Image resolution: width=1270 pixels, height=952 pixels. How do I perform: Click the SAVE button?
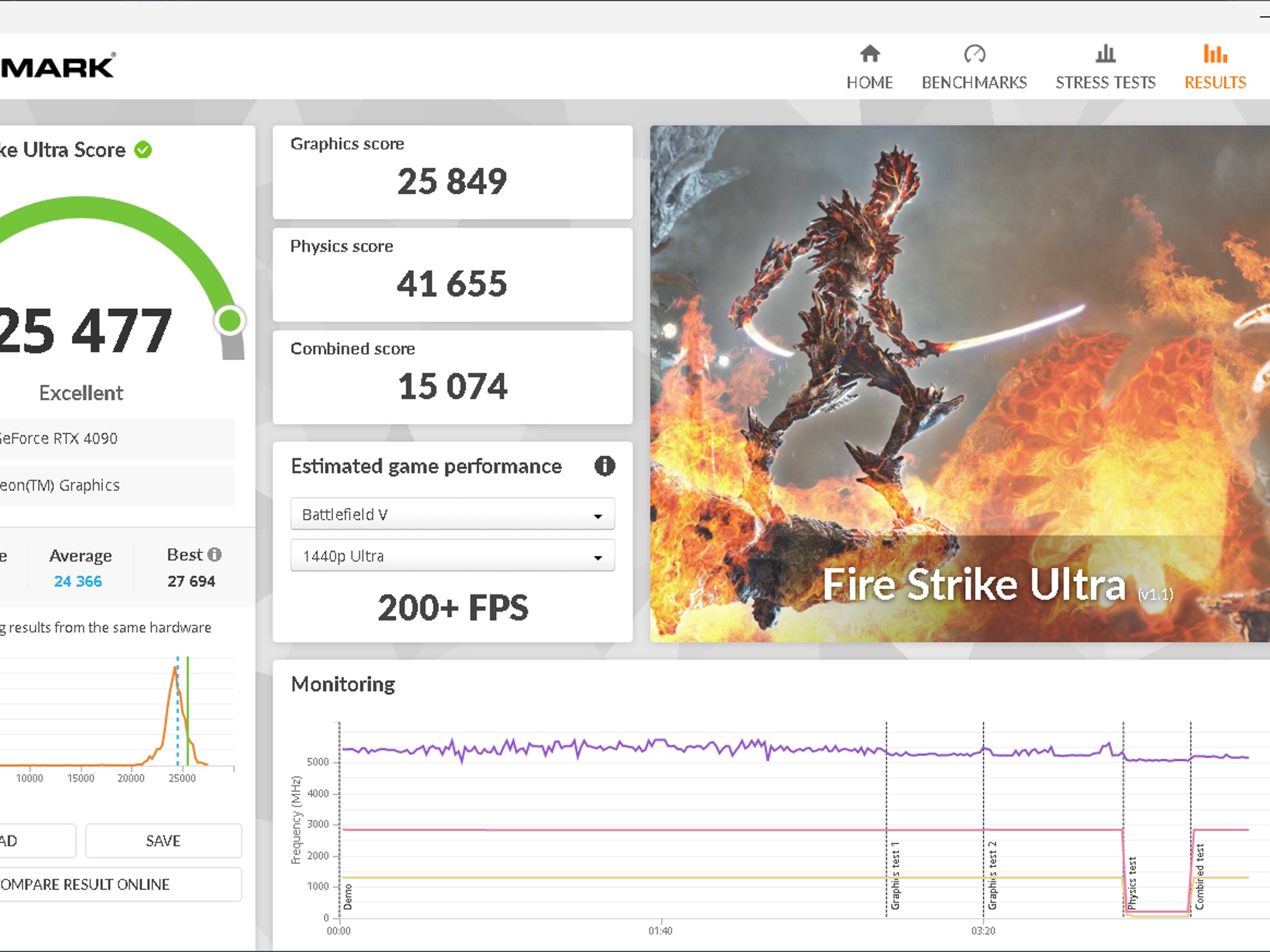pyautogui.click(x=163, y=840)
